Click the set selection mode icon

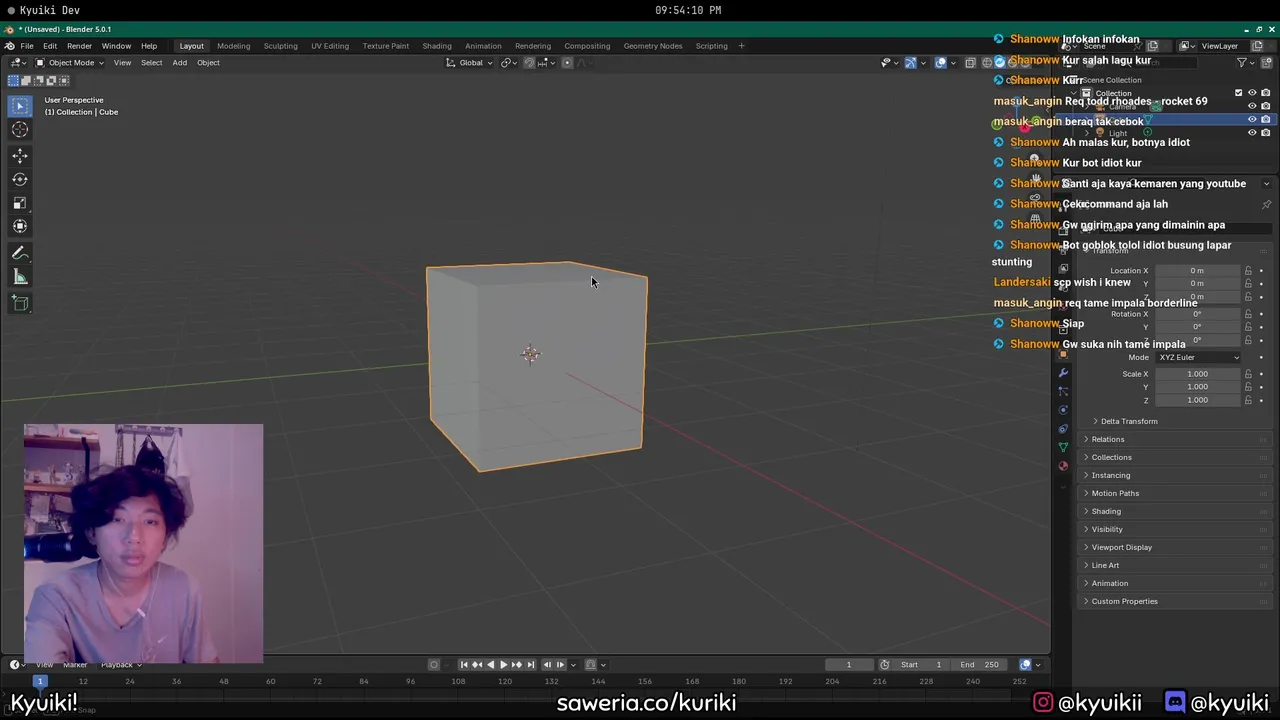pos(13,81)
